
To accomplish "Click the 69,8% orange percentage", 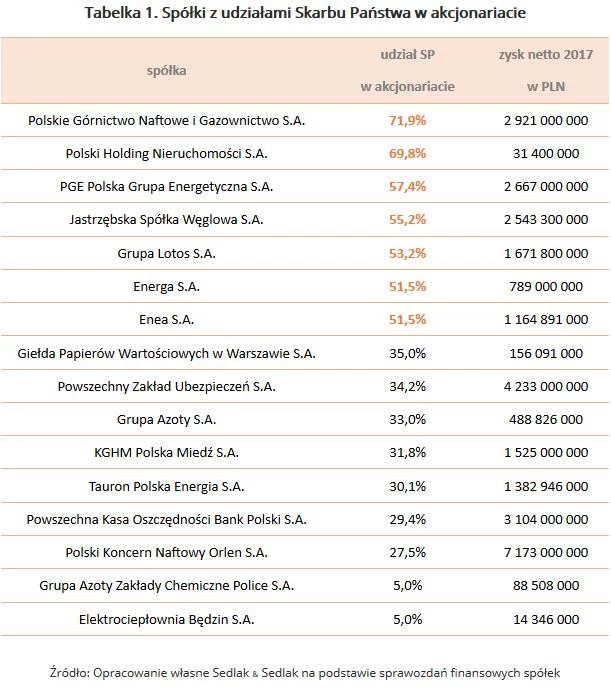I will pos(407,154).
